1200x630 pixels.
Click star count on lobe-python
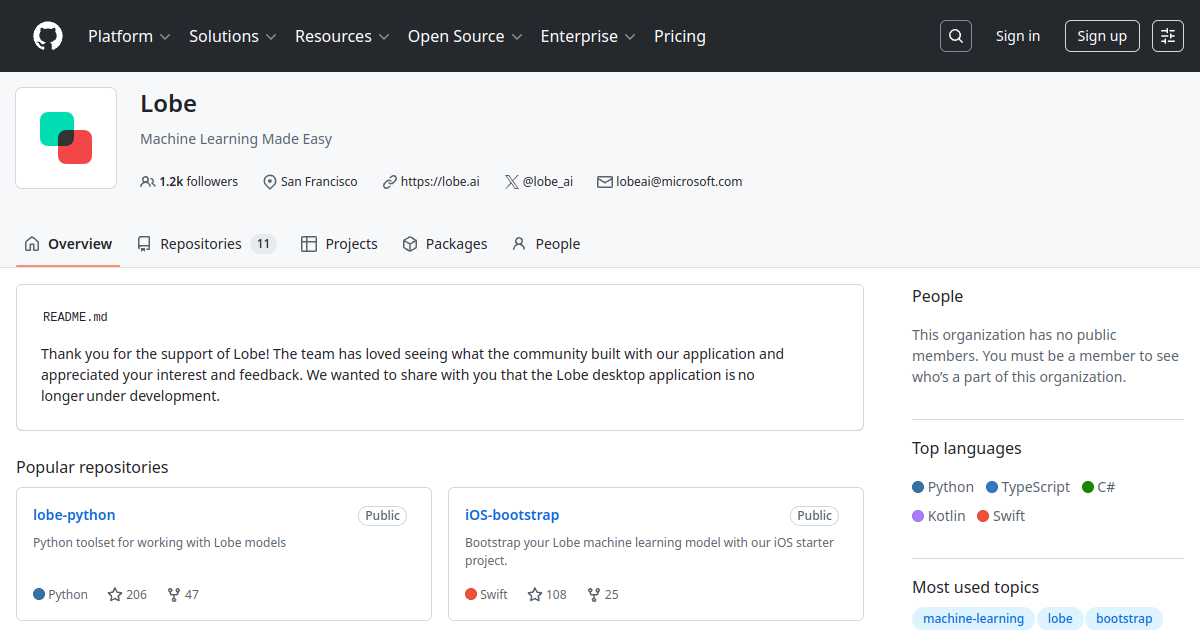coord(127,594)
